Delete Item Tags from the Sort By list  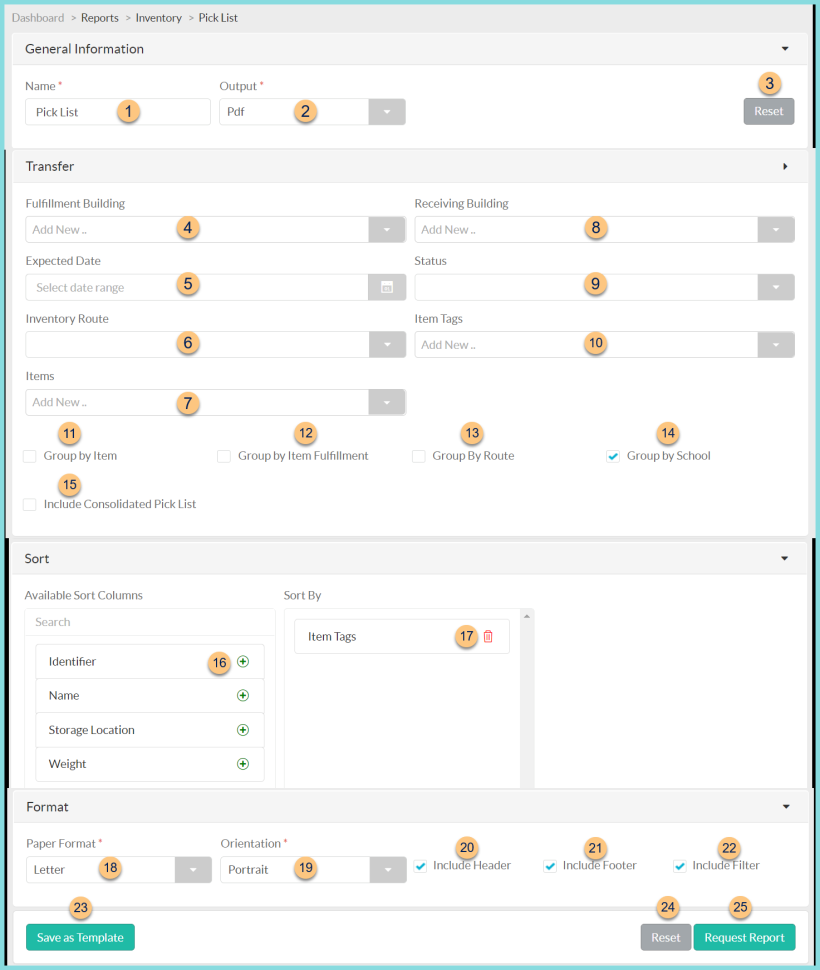coord(488,635)
